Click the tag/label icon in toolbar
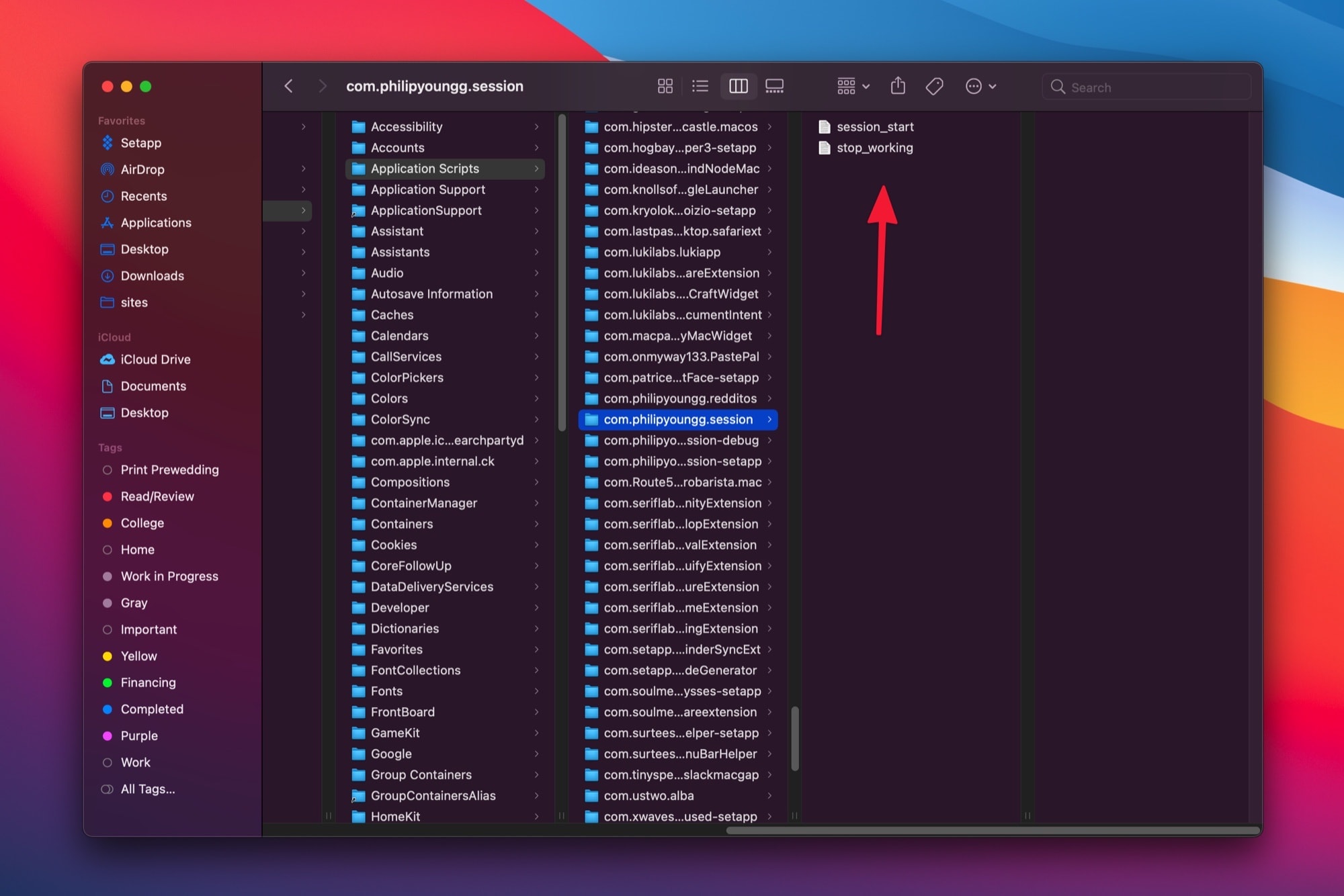 (934, 86)
